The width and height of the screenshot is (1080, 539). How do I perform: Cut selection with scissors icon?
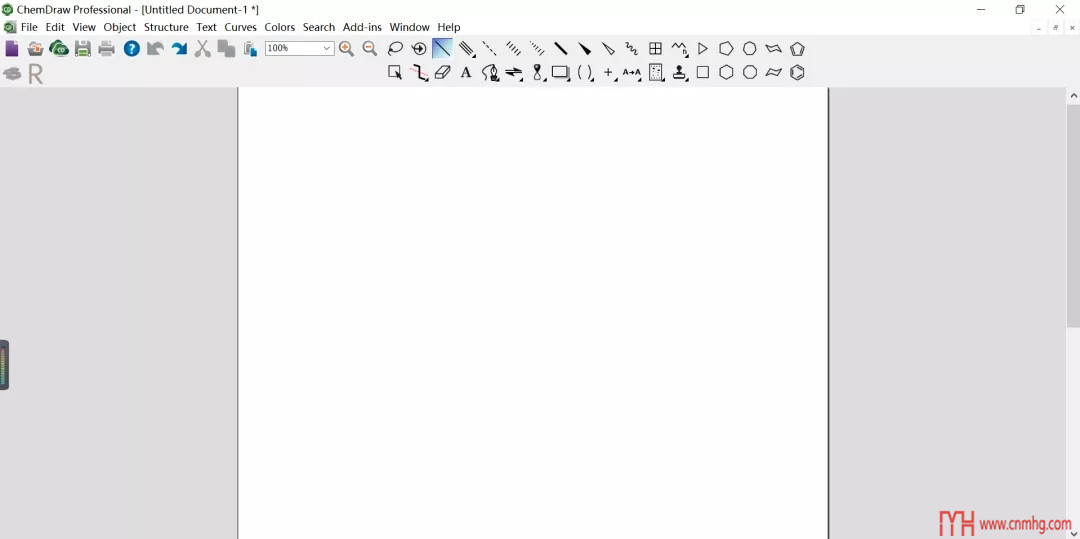[202, 48]
